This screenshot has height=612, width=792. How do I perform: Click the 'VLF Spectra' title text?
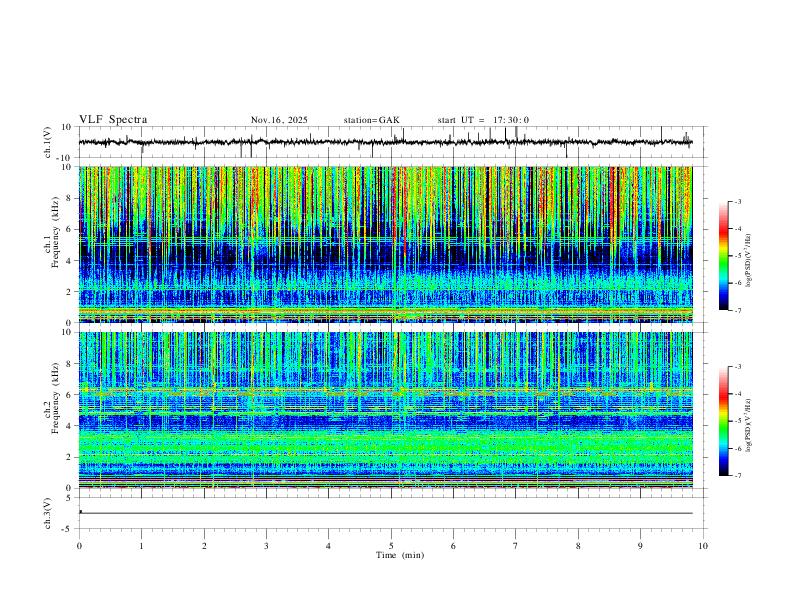pos(113,120)
